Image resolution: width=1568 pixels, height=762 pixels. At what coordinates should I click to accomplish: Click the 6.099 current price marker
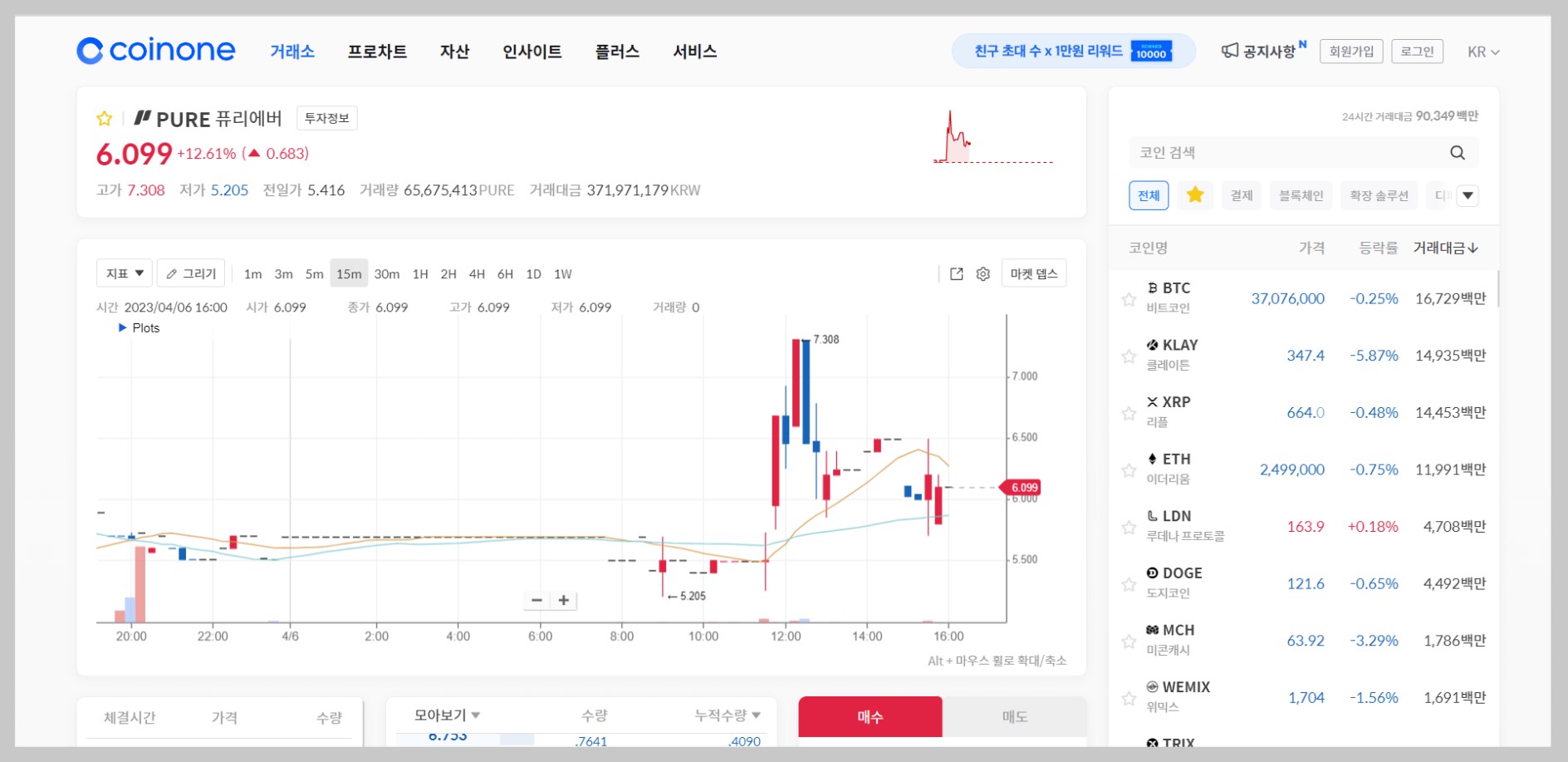pyautogui.click(x=1021, y=488)
